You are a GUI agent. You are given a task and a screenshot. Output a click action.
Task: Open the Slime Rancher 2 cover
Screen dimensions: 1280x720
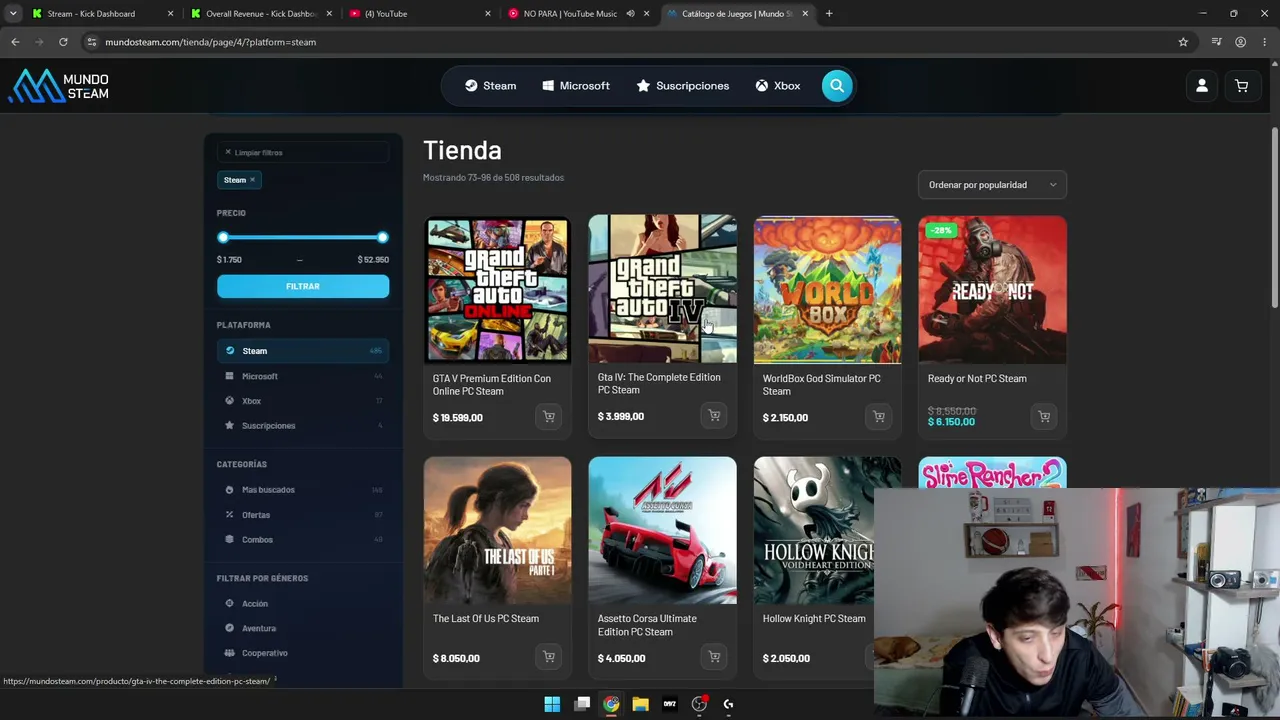click(992, 473)
